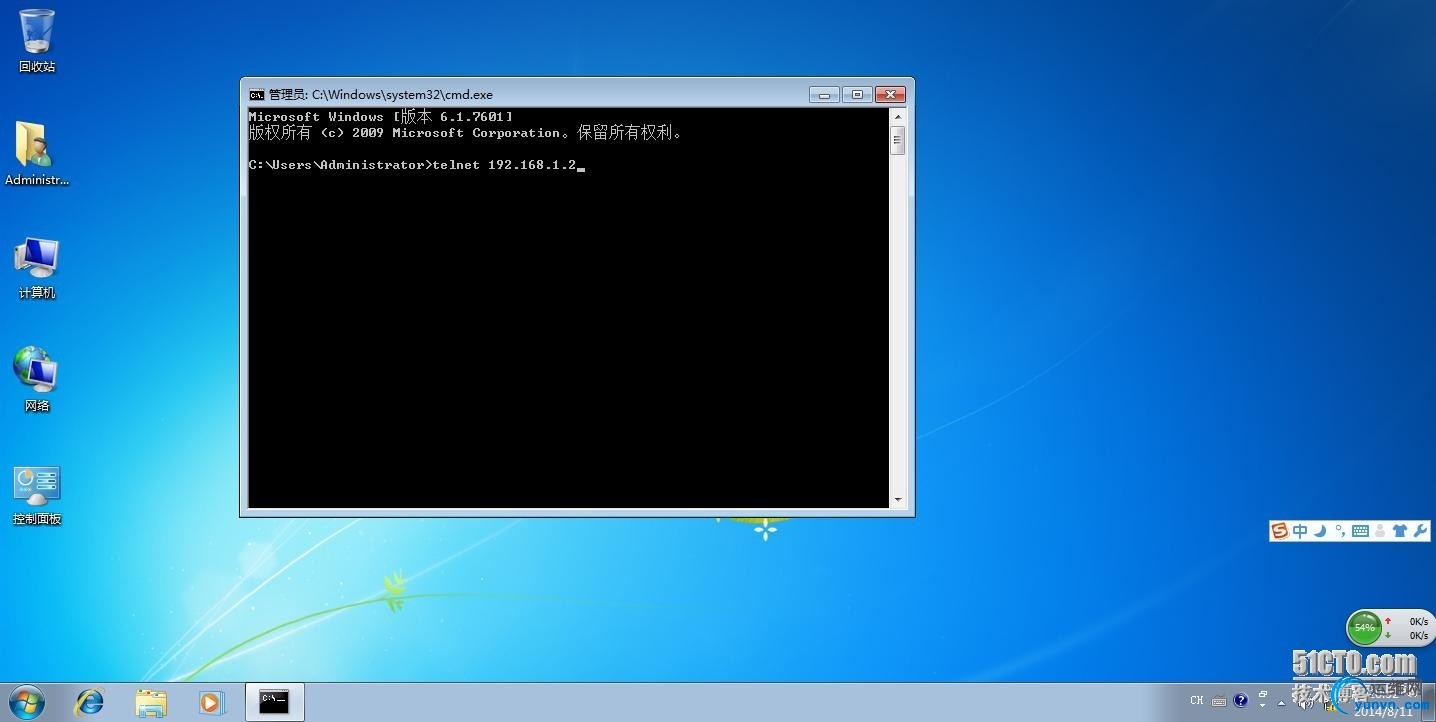The image size is (1436, 722).
Task: Toggle Chinese/English mode (中) on the Sogou bar
Action: pos(1300,531)
